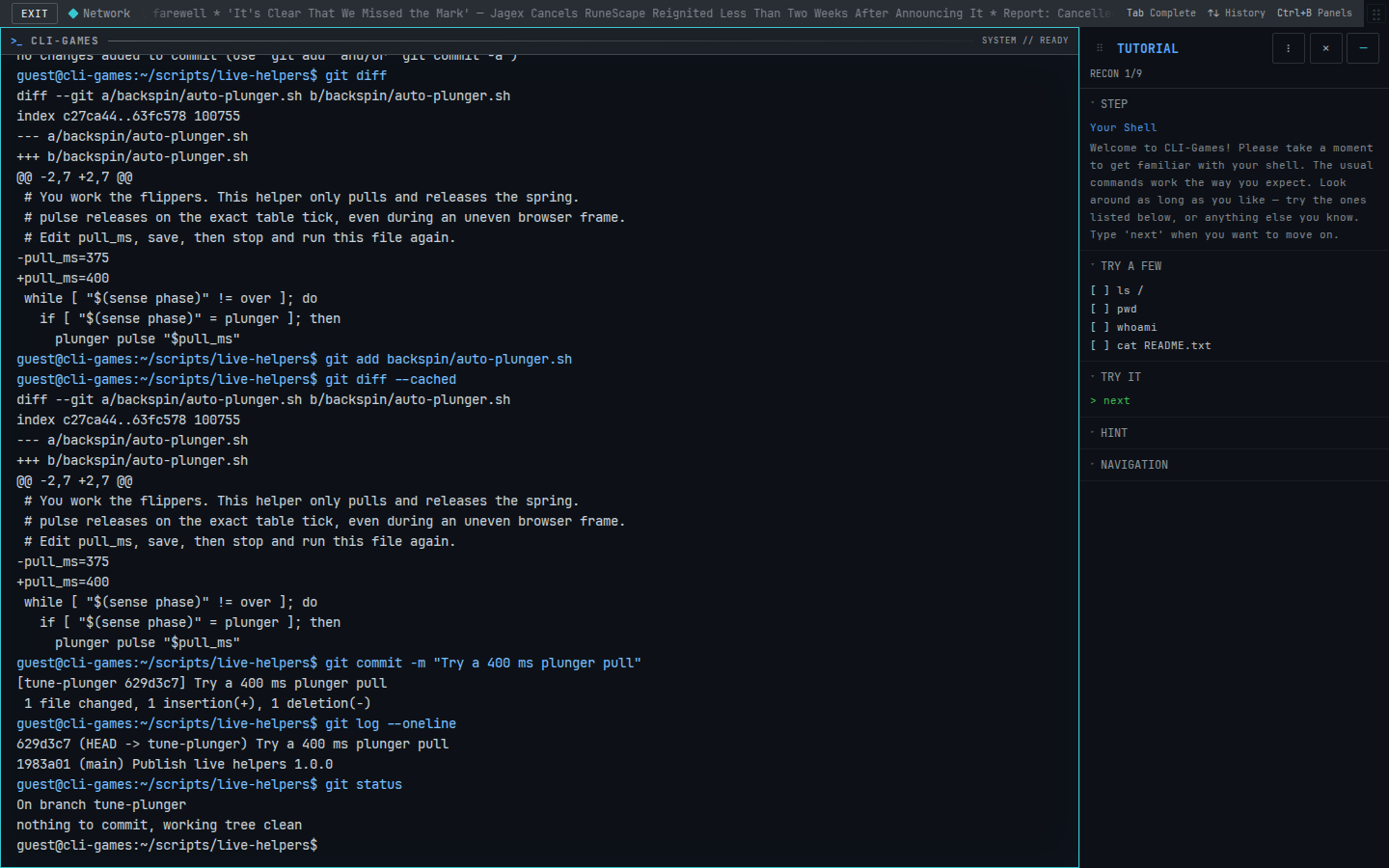Image resolution: width=1389 pixels, height=868 pixels.
Task: Click the green 'next' command
Action: (1116, 401)
